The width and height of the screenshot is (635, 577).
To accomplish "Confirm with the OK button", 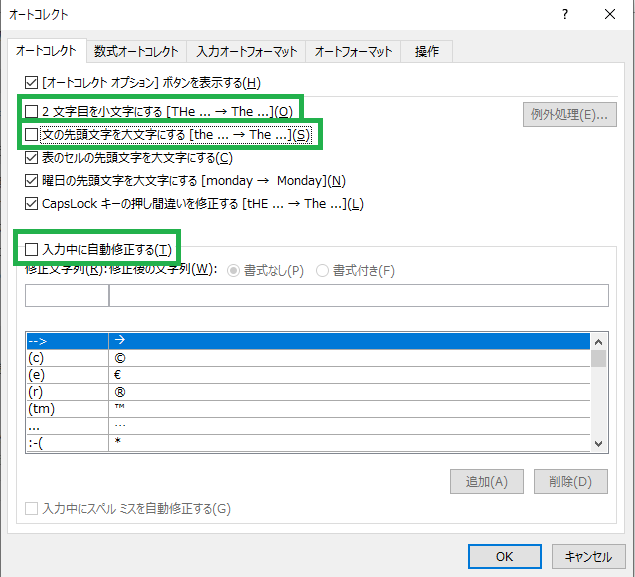I will (505, 556).
